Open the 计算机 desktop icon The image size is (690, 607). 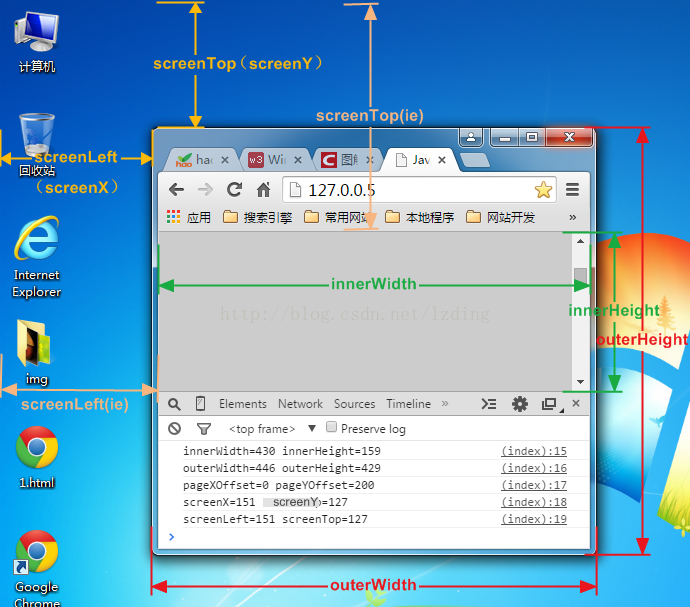click(37, 43)
